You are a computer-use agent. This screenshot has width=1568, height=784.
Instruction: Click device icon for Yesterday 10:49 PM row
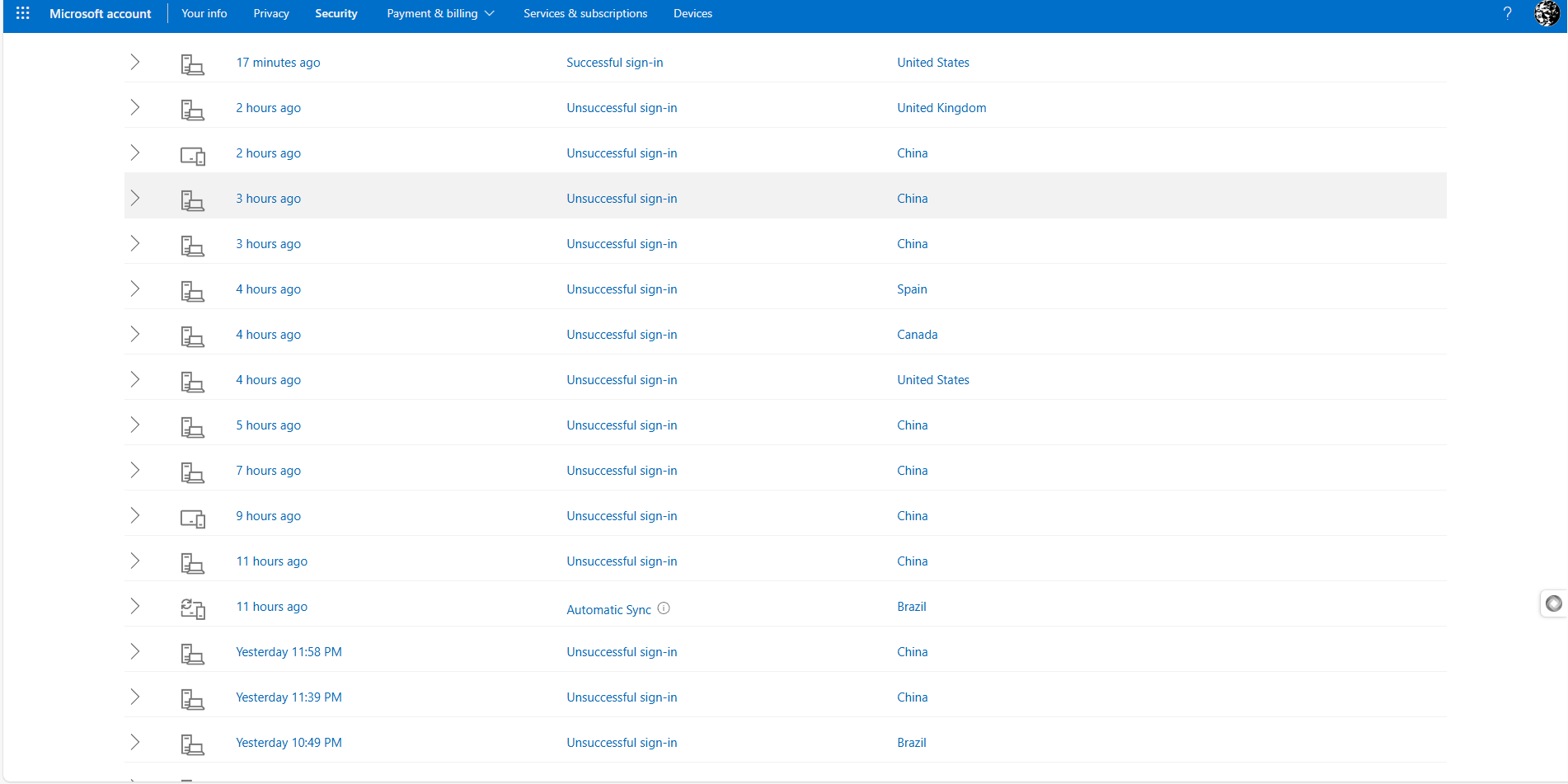(192, 744)
